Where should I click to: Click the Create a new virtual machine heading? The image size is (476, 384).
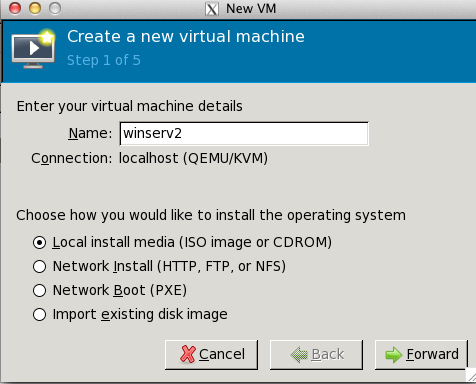[186, 36]
